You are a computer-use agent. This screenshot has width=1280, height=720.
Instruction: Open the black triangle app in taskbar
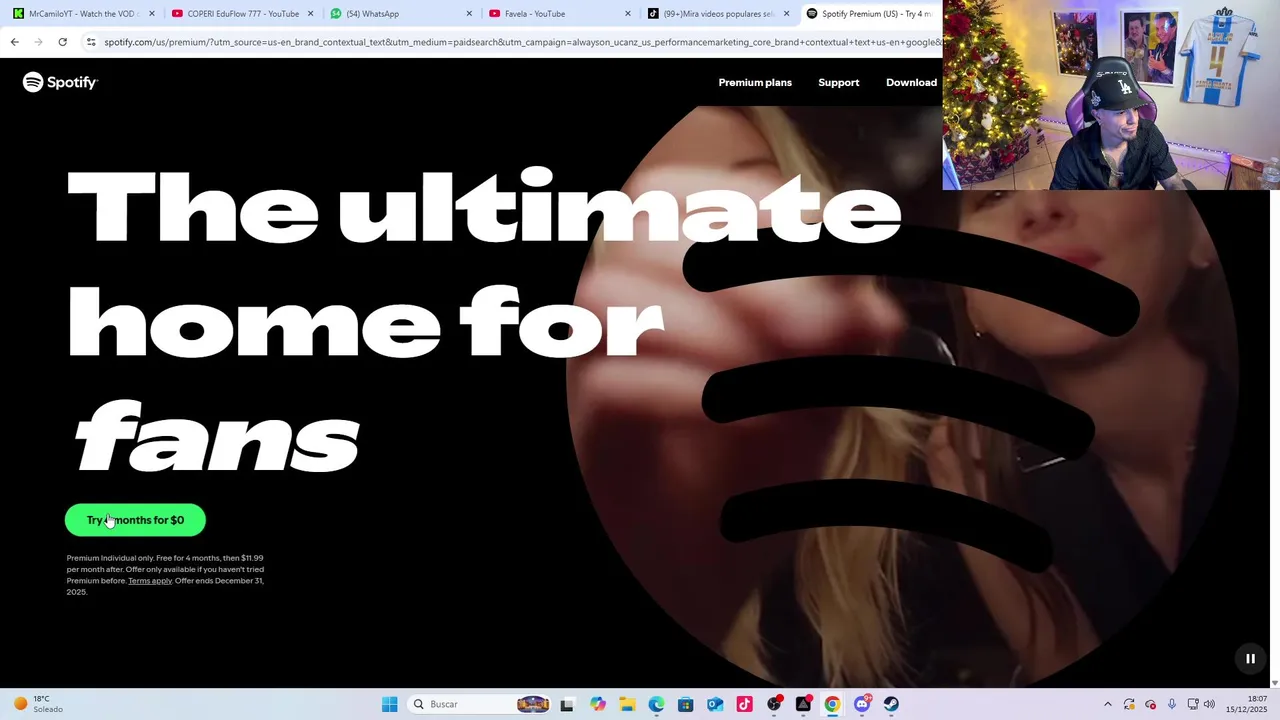tap(803, 704)
